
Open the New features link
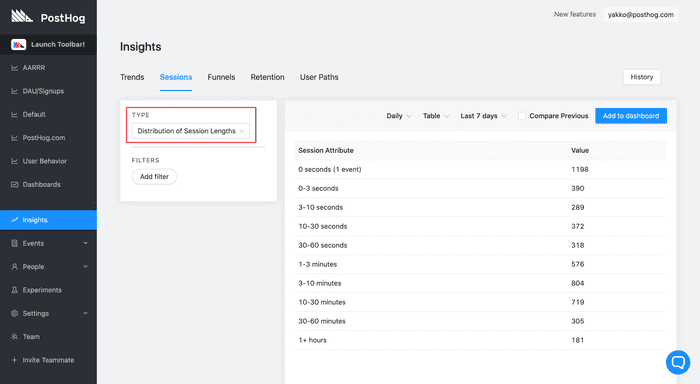pyautogui.click(x=575, y=14)
